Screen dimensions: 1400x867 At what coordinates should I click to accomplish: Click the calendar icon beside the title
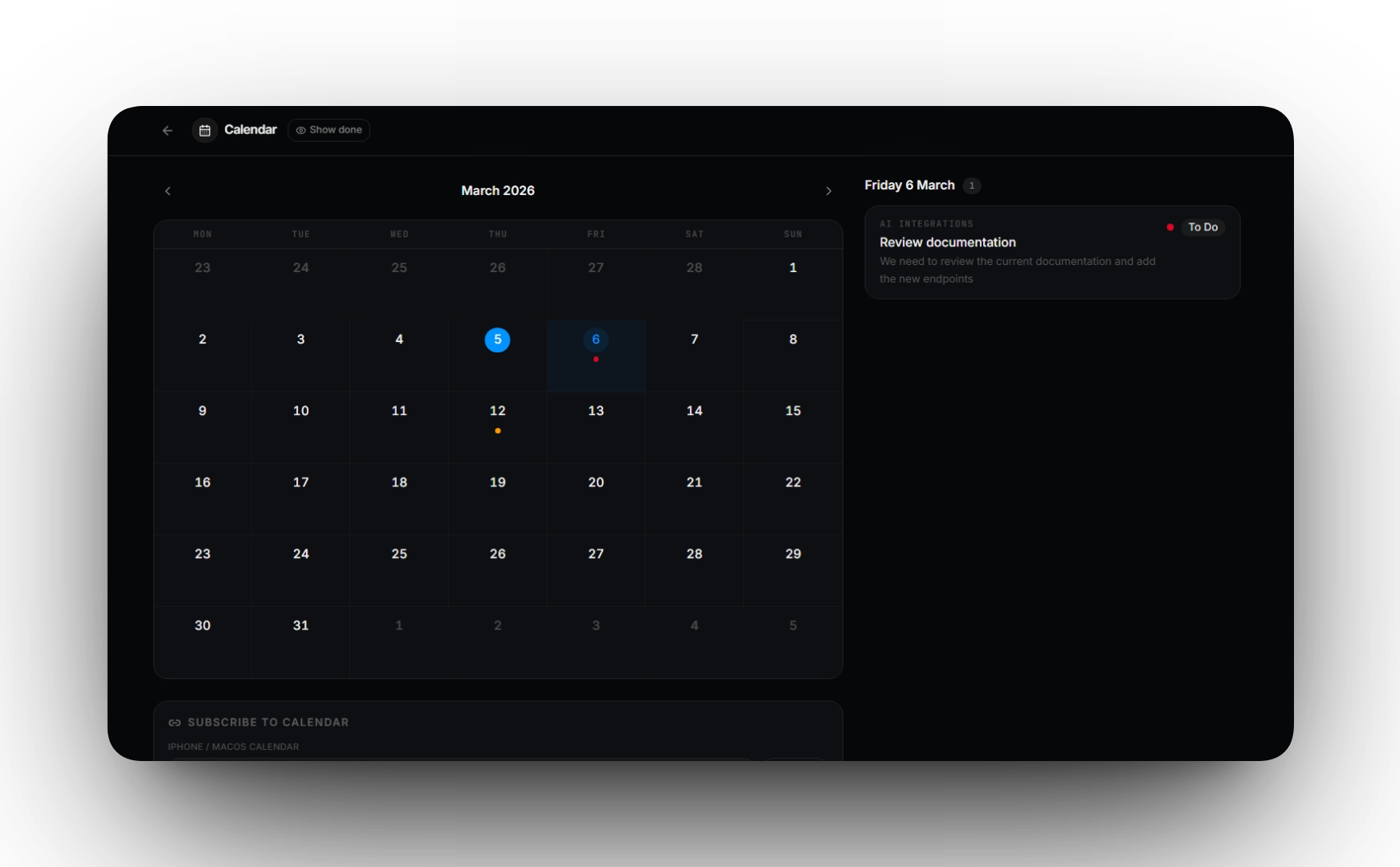pyautogui.click(x=205, y=130)
